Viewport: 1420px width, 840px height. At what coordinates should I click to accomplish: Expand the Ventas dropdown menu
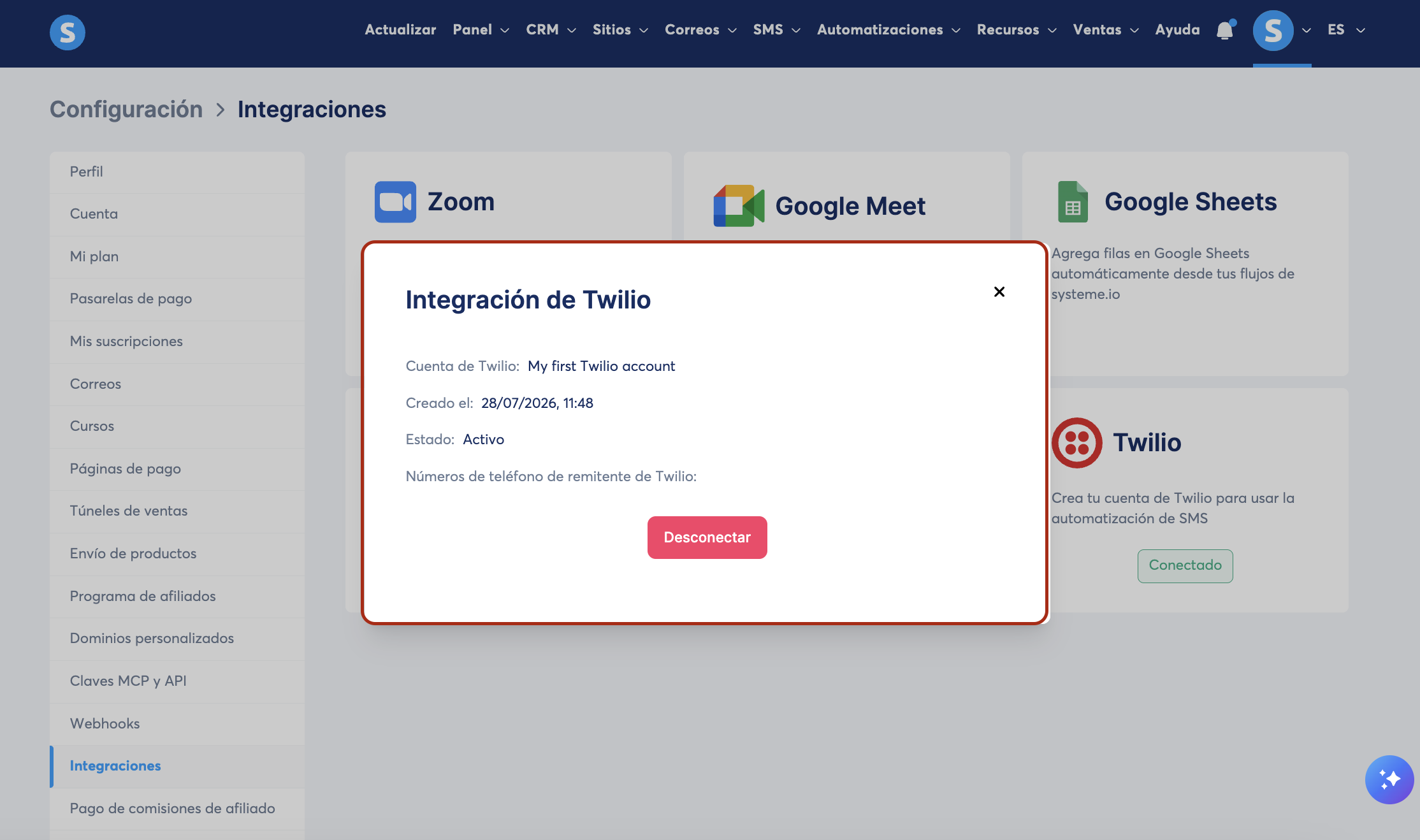[x=1106, y=30]
